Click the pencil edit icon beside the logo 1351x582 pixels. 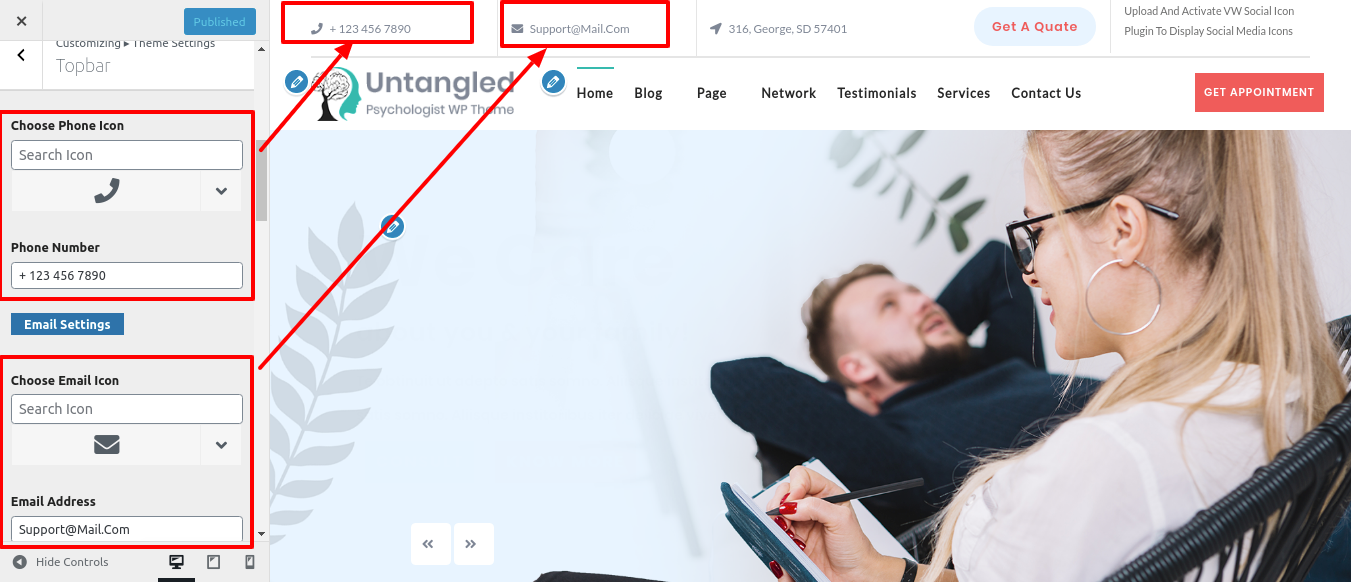pos(295,81)
